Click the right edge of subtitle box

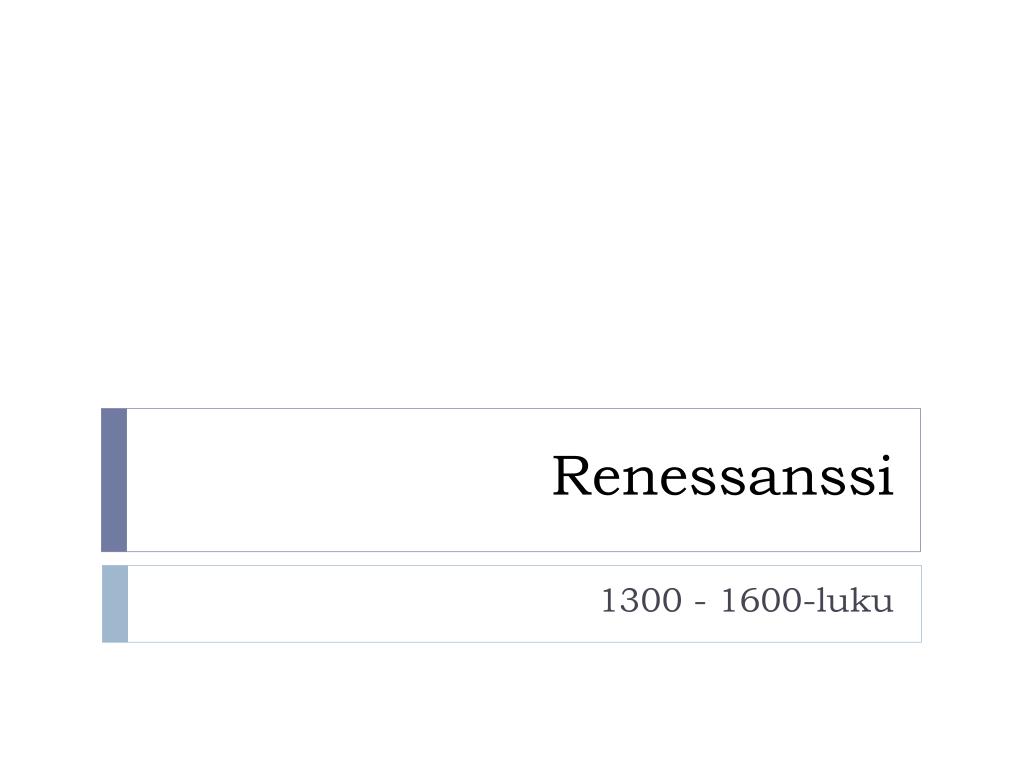click(921, 604)
